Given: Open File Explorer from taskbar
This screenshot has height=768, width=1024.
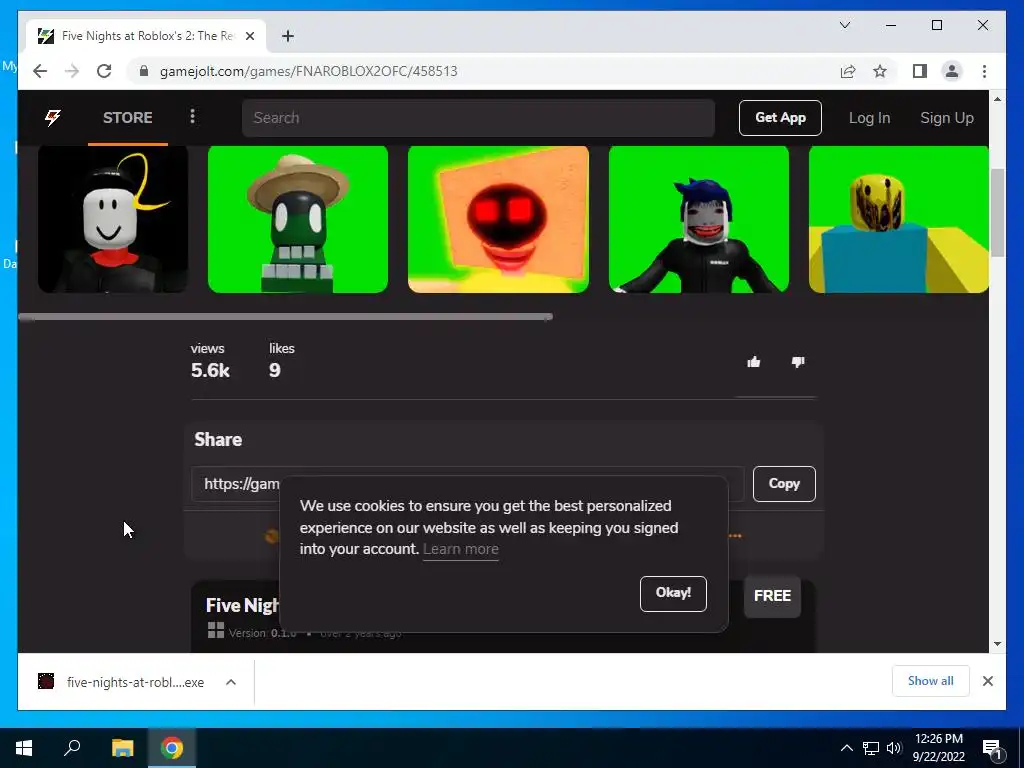Looking at the screenshot, I should [x=122, y=748].
